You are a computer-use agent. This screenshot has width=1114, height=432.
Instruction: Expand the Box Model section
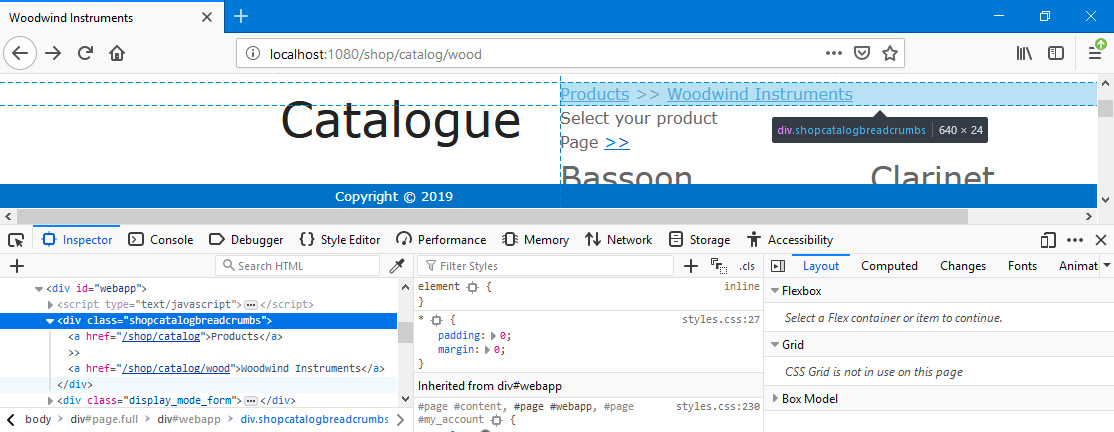click(775, 399)
